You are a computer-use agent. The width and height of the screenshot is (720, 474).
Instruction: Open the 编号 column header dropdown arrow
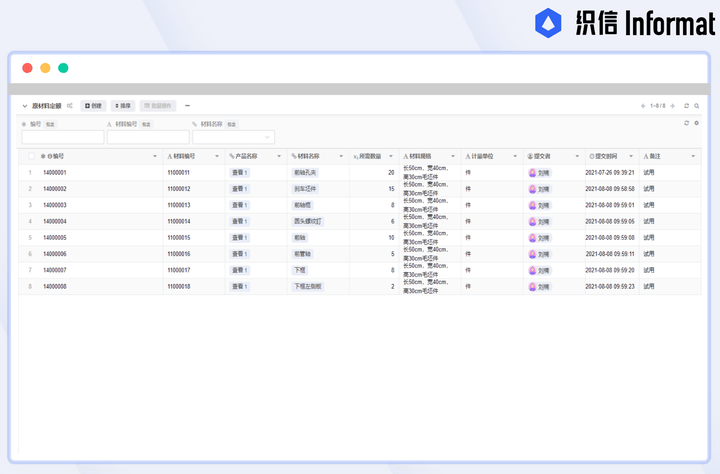[x=155, y=157]
